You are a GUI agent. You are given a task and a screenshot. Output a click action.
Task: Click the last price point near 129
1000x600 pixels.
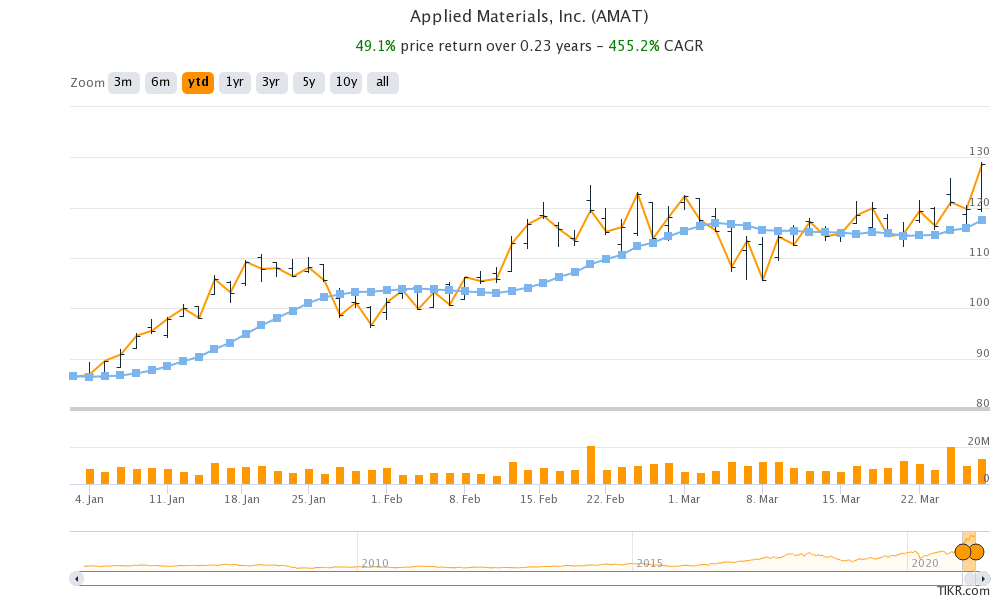coord(982,165)
